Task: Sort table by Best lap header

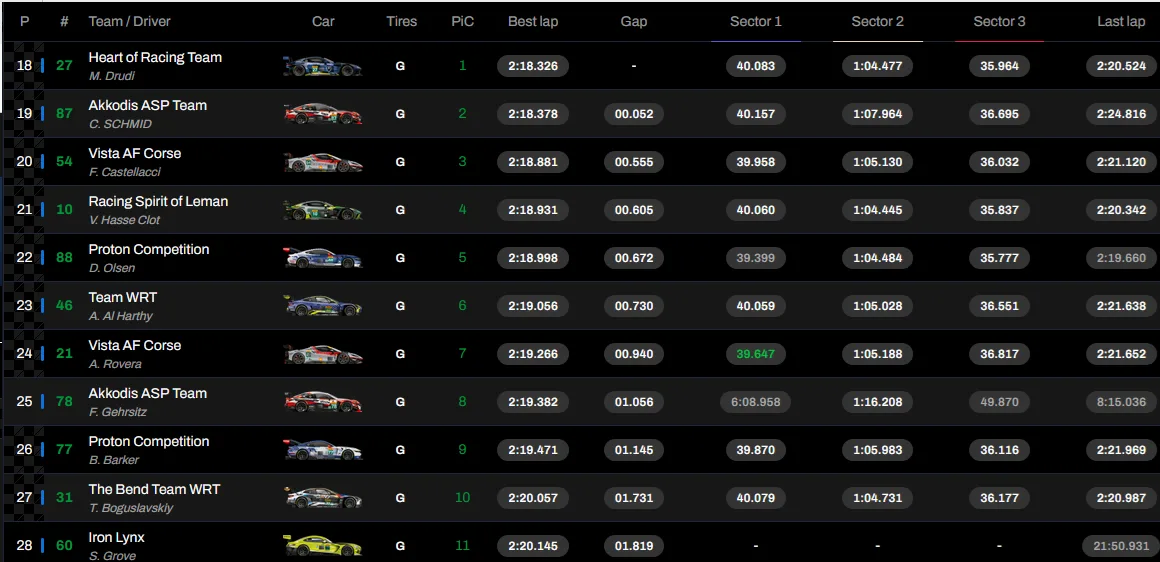Action: click(x=533, y=21)
